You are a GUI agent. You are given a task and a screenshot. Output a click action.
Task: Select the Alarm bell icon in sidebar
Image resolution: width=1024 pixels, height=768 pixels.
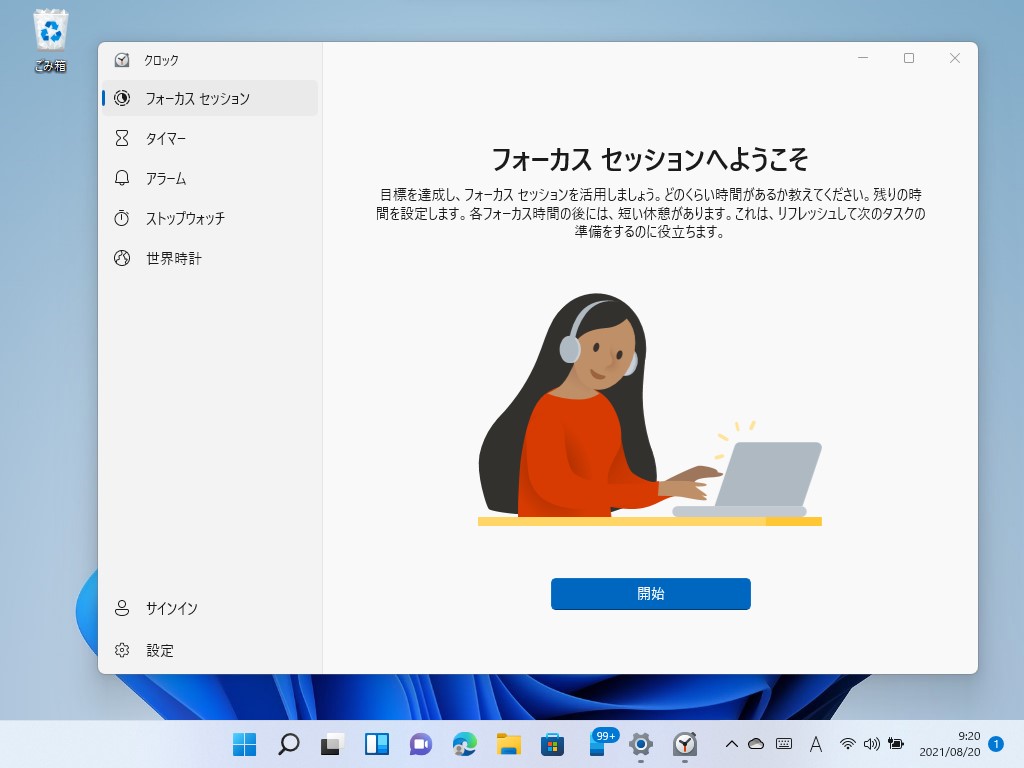click(122, 178)
